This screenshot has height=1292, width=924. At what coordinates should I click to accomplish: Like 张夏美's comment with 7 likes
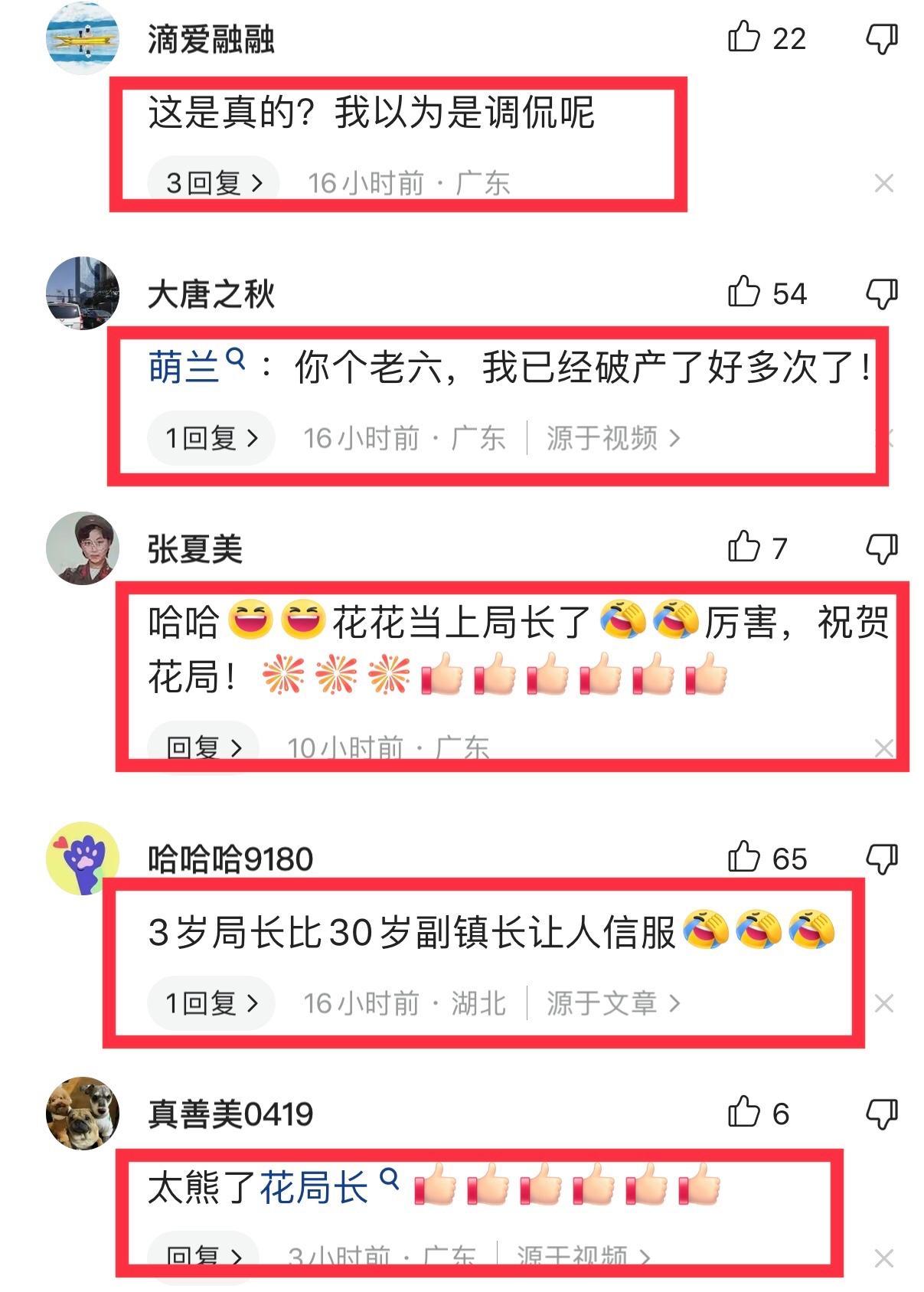(x=743, y=547)
